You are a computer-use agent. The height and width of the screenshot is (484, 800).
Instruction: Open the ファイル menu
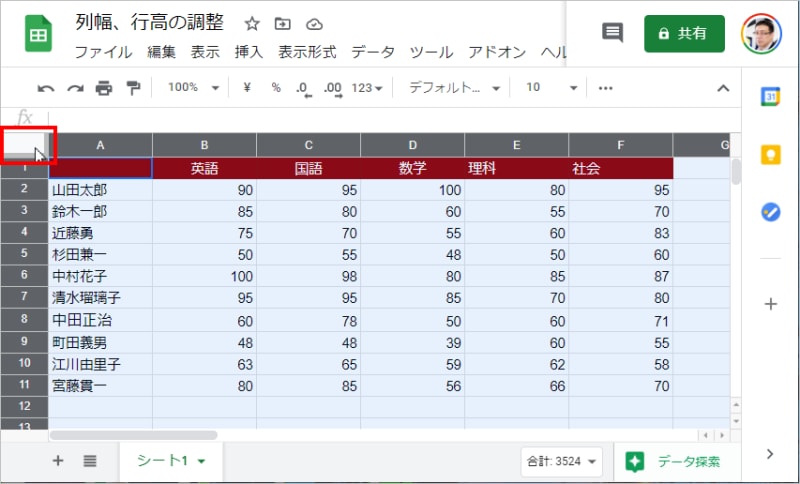[104, 53]
